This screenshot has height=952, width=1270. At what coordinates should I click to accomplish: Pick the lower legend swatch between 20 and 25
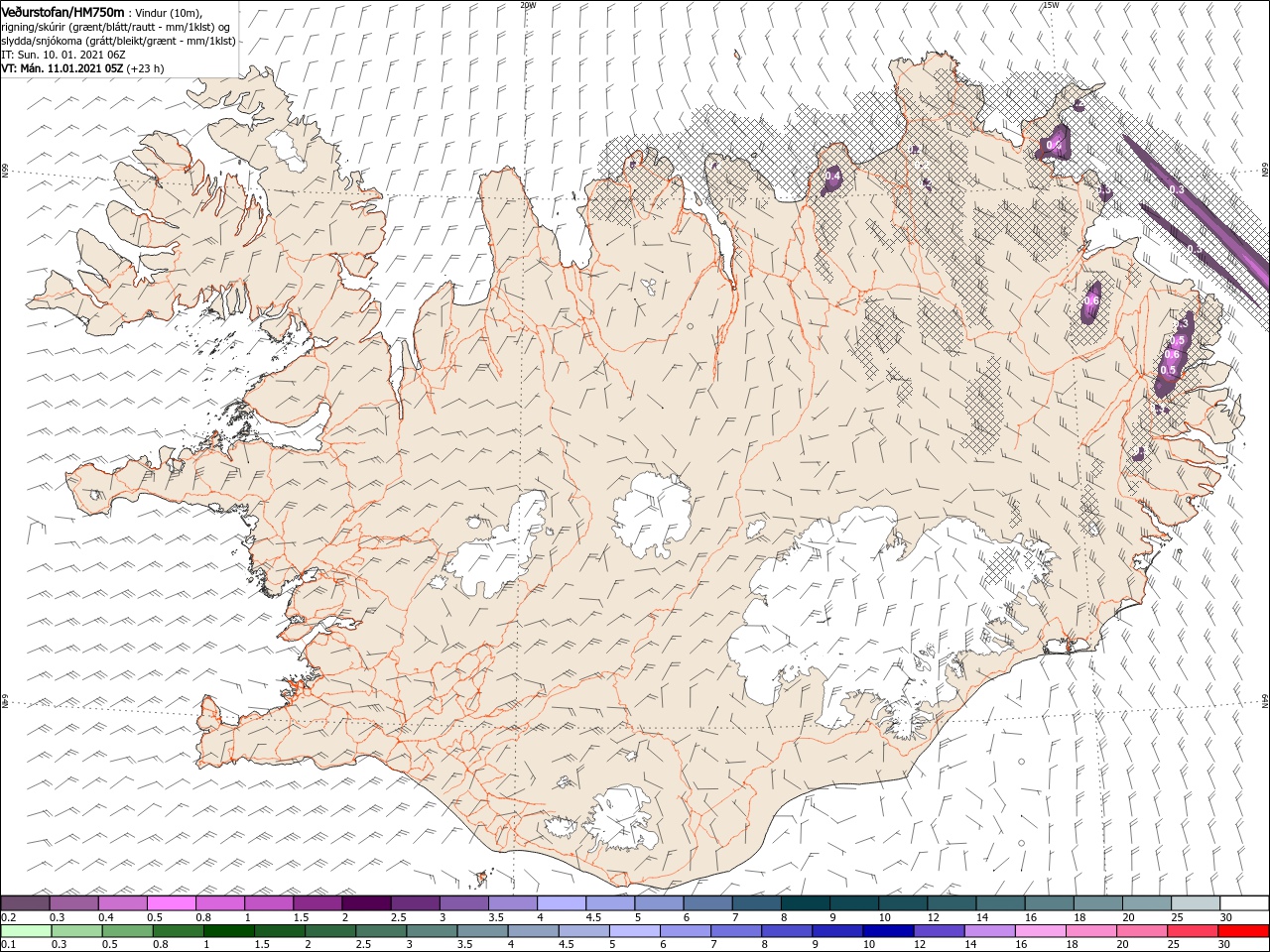pos(1141,931)
